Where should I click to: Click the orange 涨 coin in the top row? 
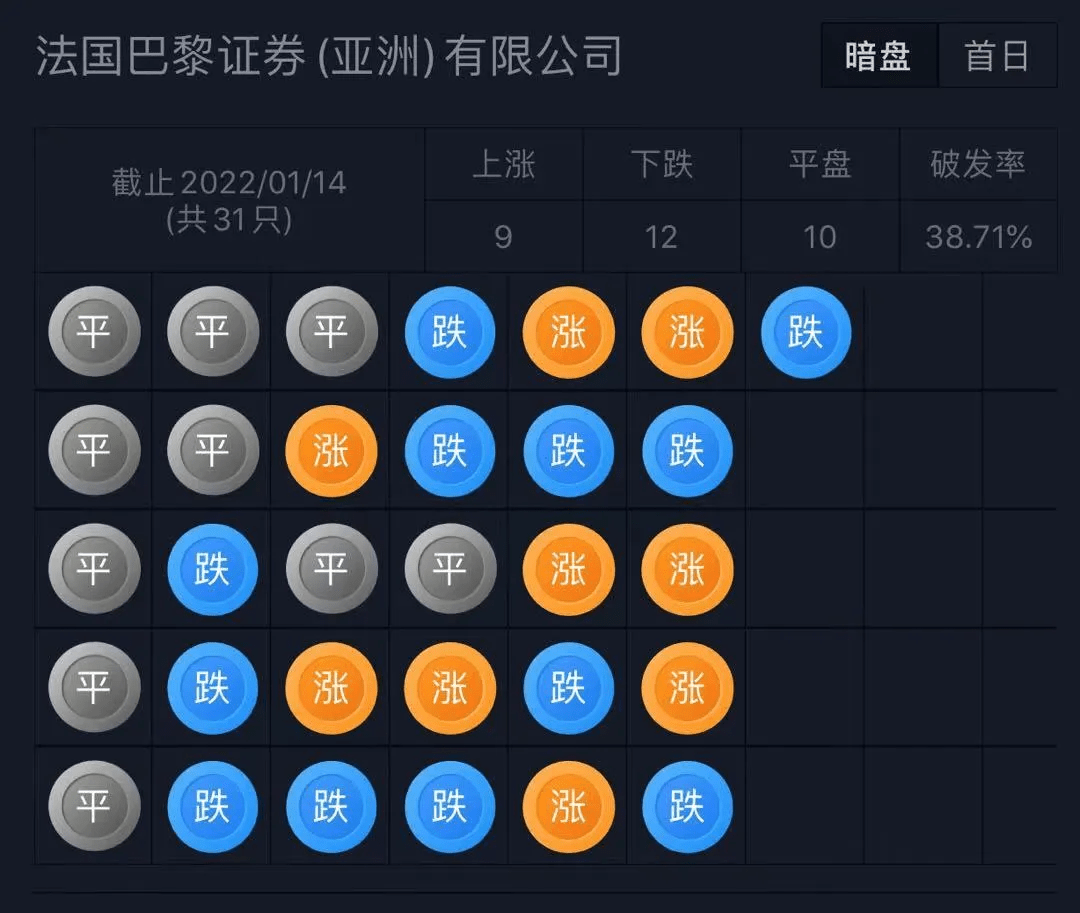coord(567,332)
